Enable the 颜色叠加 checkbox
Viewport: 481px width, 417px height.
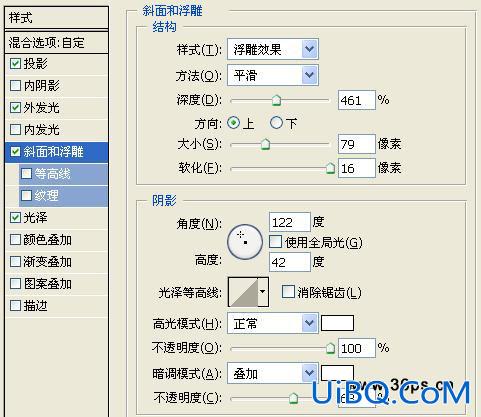tap(15, 240)
